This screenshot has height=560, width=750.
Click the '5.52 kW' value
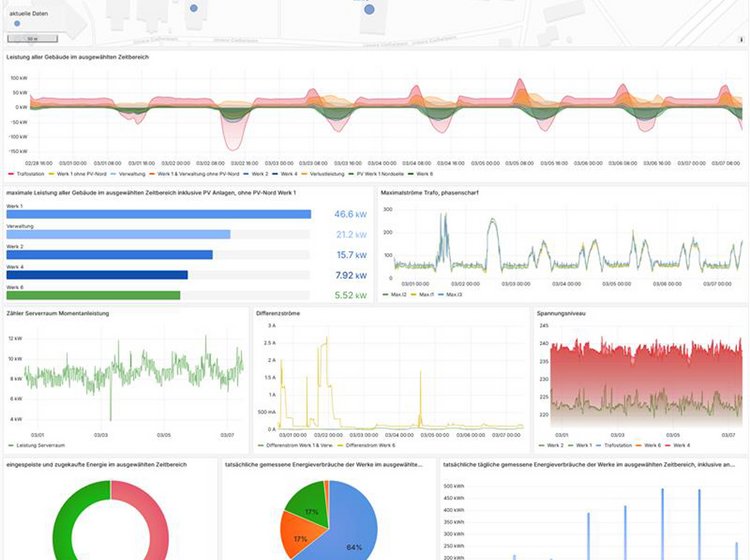(351, 296)
